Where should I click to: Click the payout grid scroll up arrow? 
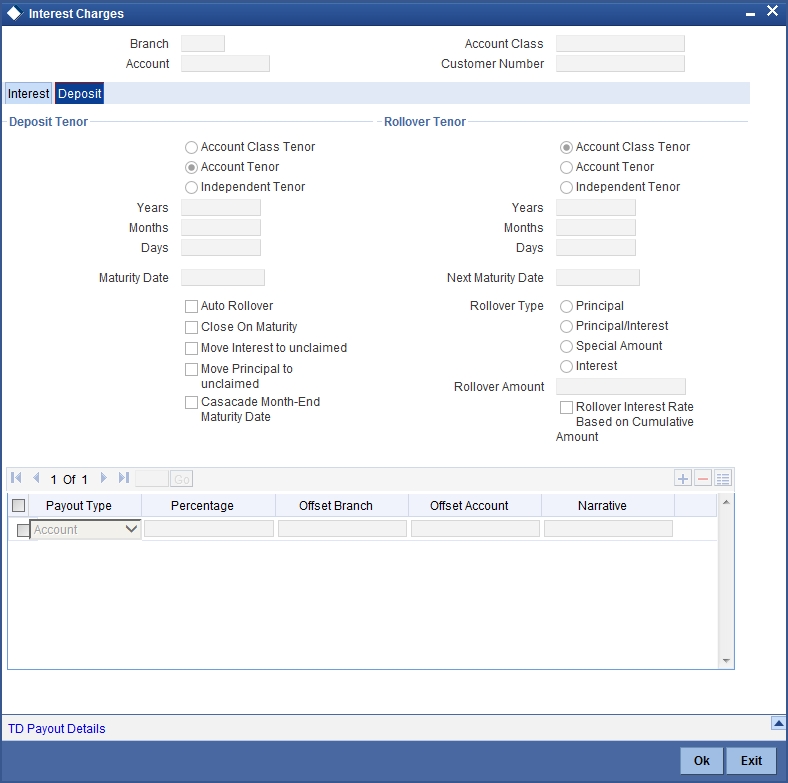(726, 502)
